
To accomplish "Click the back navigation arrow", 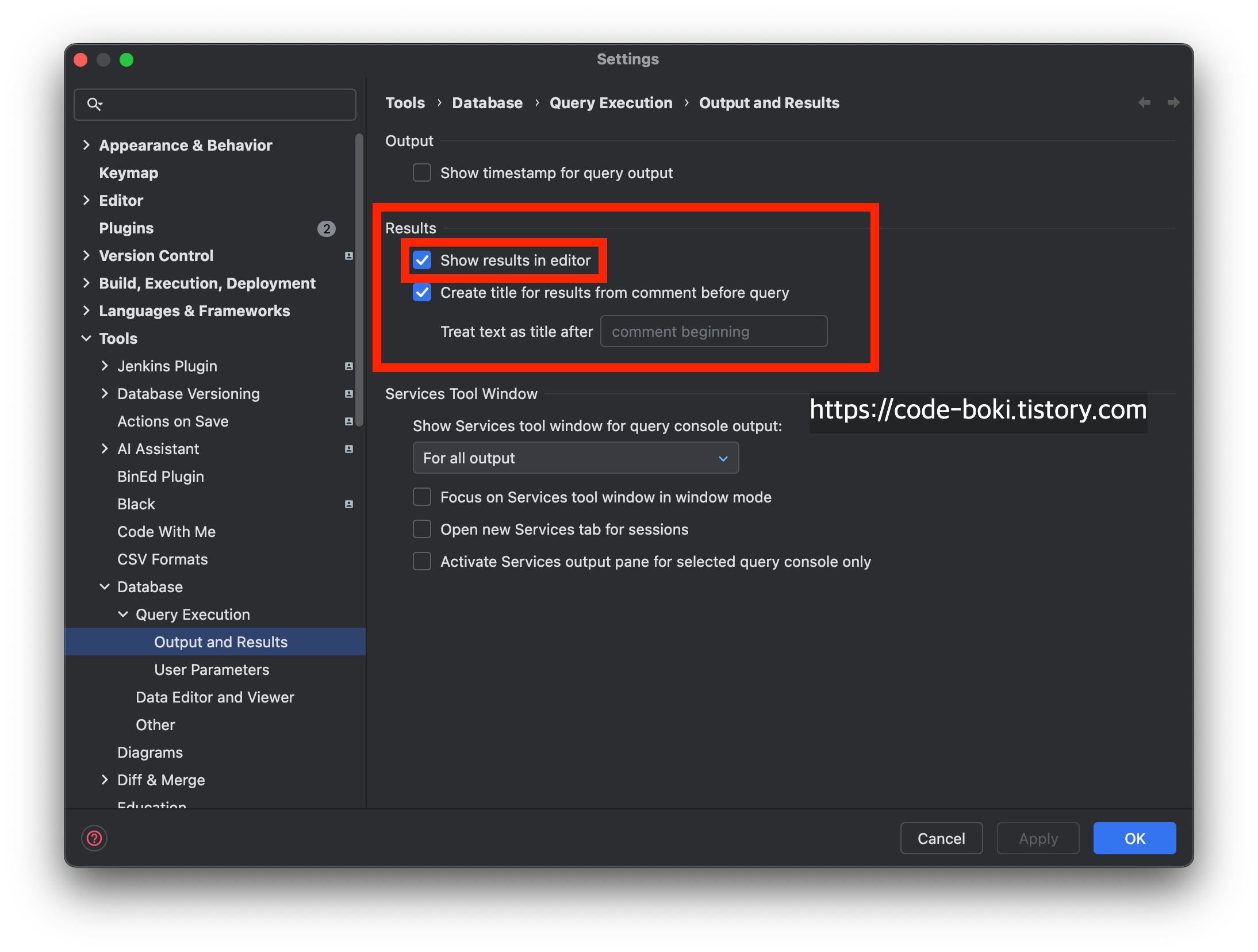I will point(1144,102).
